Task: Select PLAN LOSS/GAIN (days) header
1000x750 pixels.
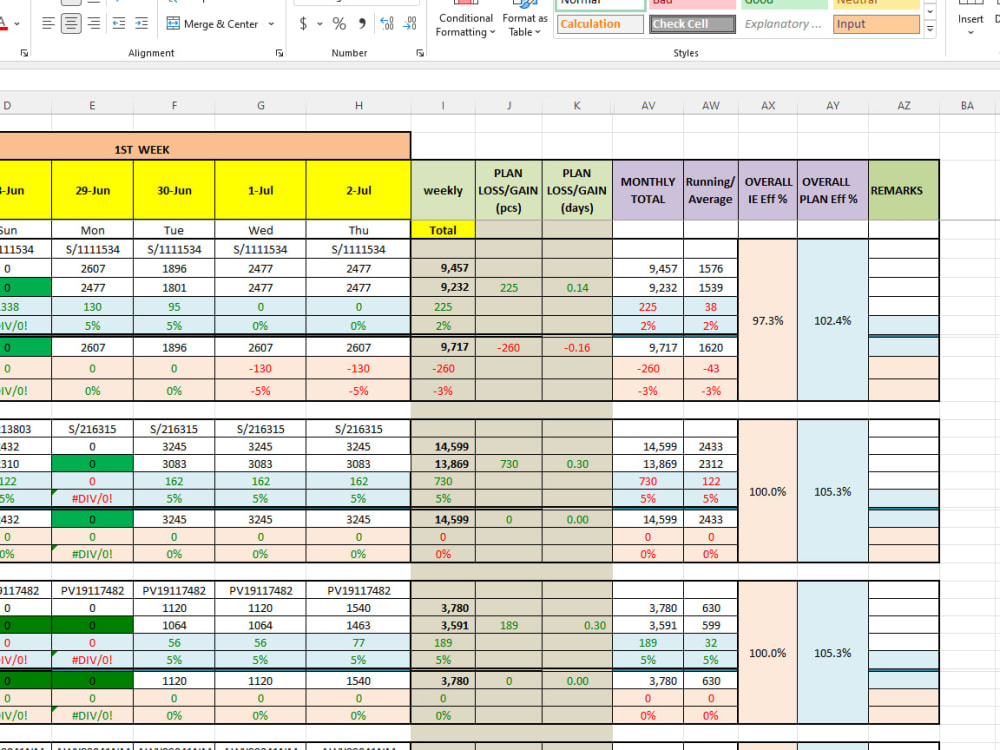Action: [x=577, y=190]
